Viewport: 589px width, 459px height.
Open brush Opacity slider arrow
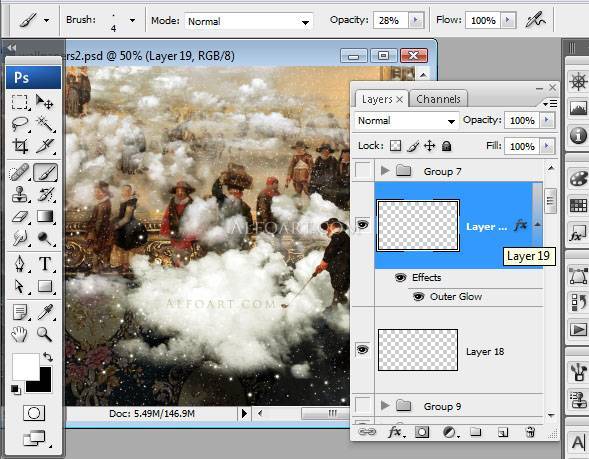[415, 20]
